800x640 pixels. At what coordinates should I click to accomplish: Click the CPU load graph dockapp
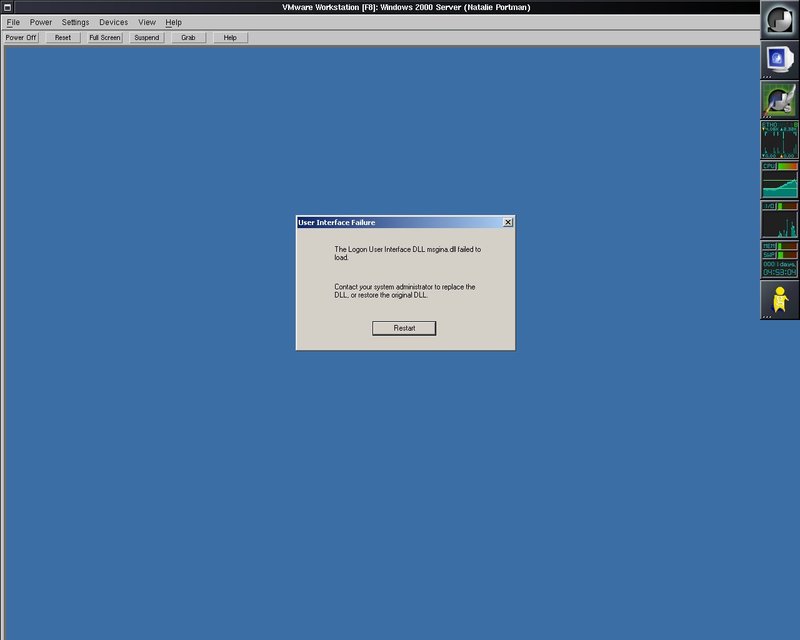click(x=780, y=180)
